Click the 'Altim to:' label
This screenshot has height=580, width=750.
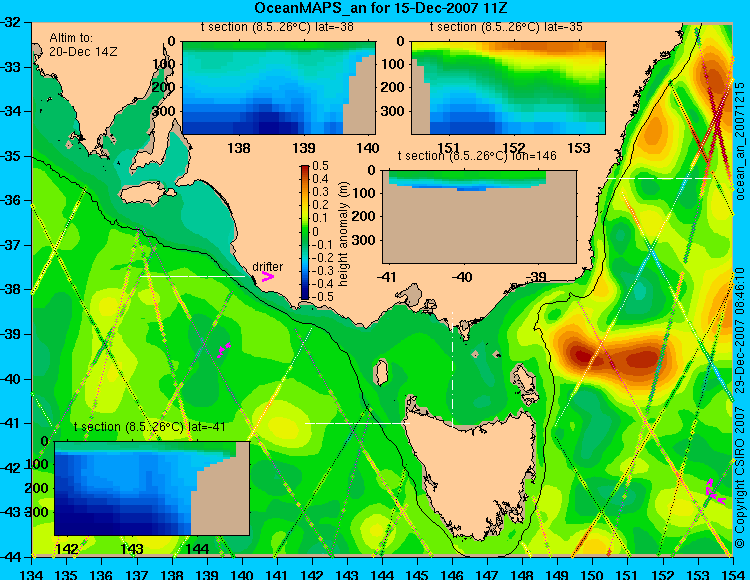point(71,38)
